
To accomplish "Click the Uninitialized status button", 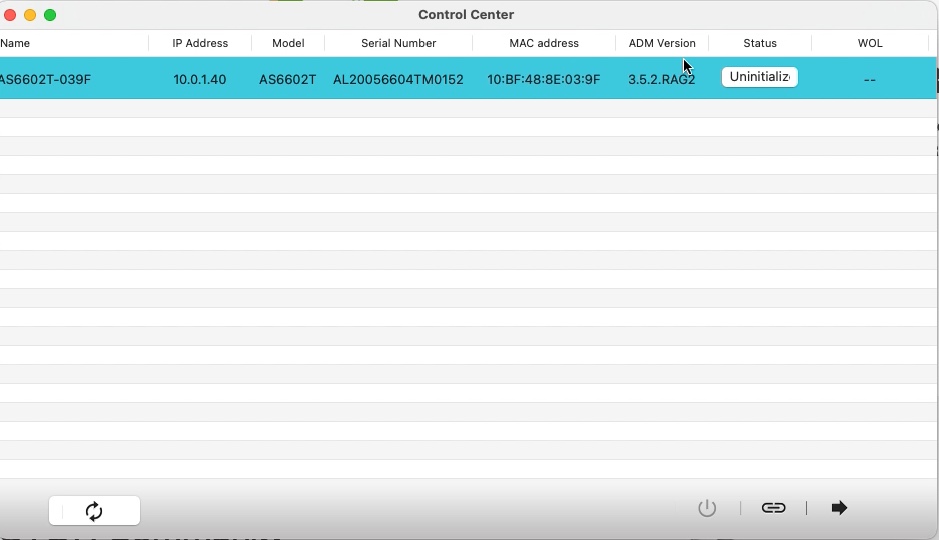I will coord(759,78).
